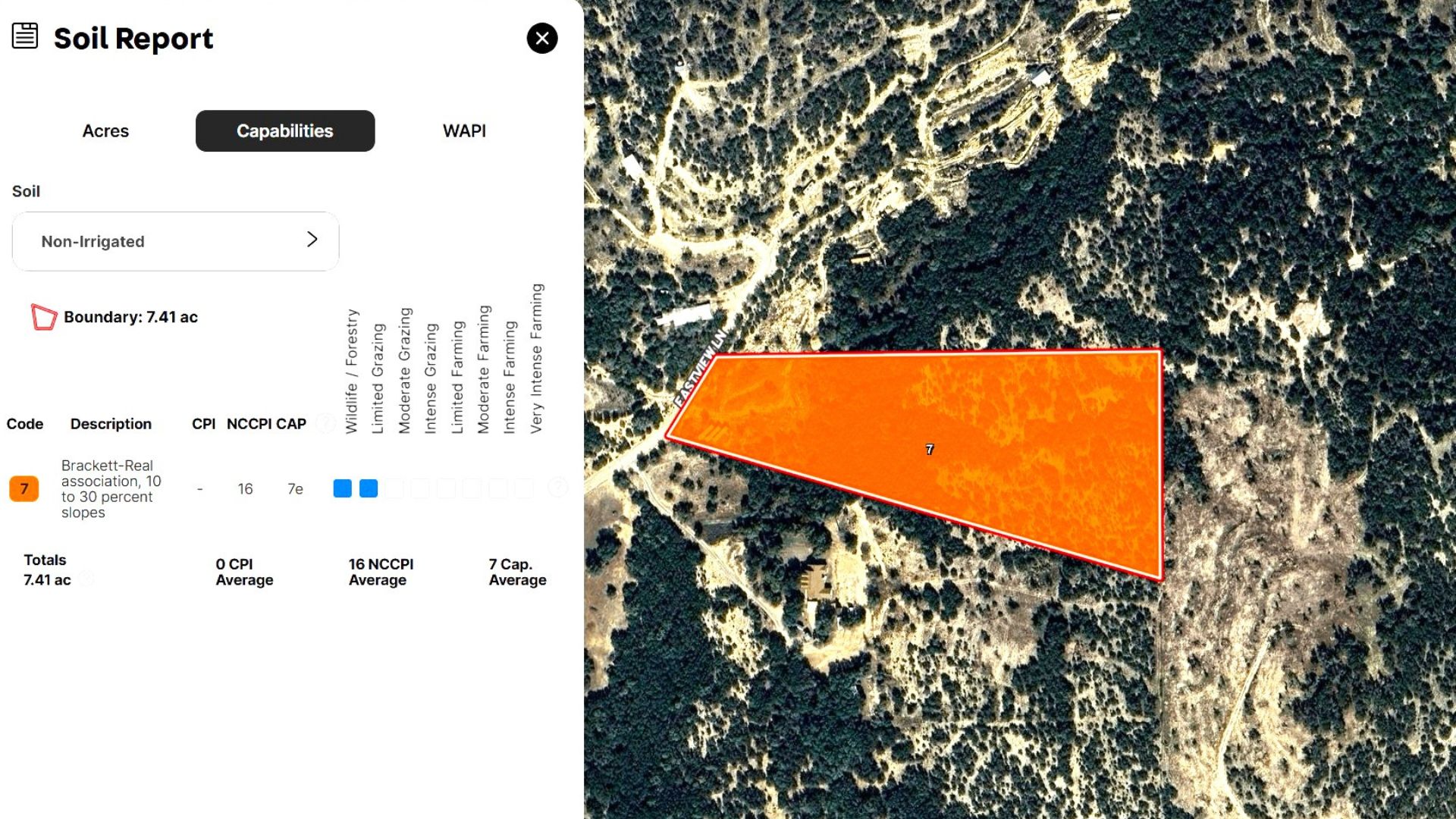
Task: Switch to the Acres tab
Action: click(105, 131)
